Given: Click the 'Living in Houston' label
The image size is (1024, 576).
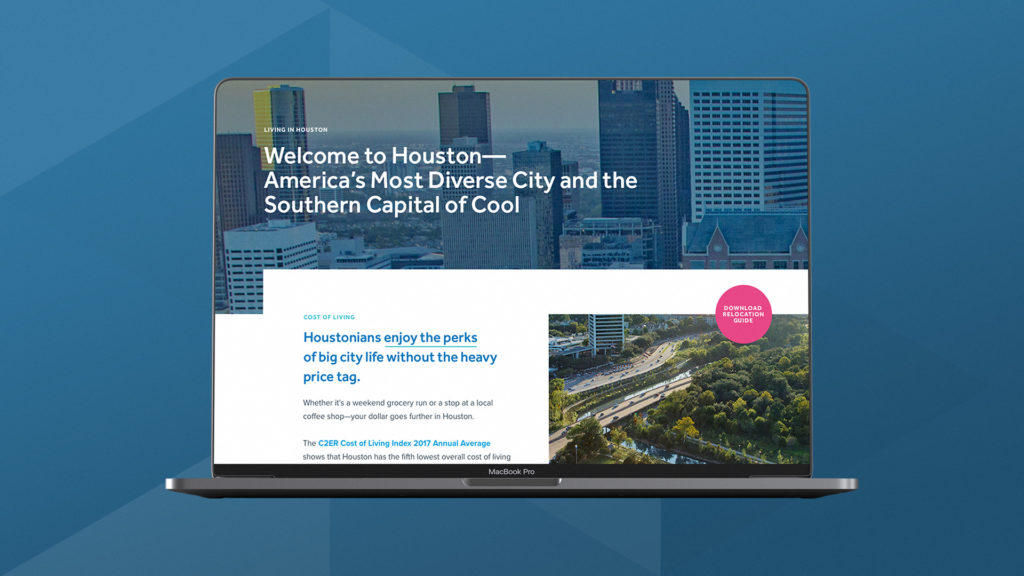Looking at the screenshot, I should pos(296,130).
